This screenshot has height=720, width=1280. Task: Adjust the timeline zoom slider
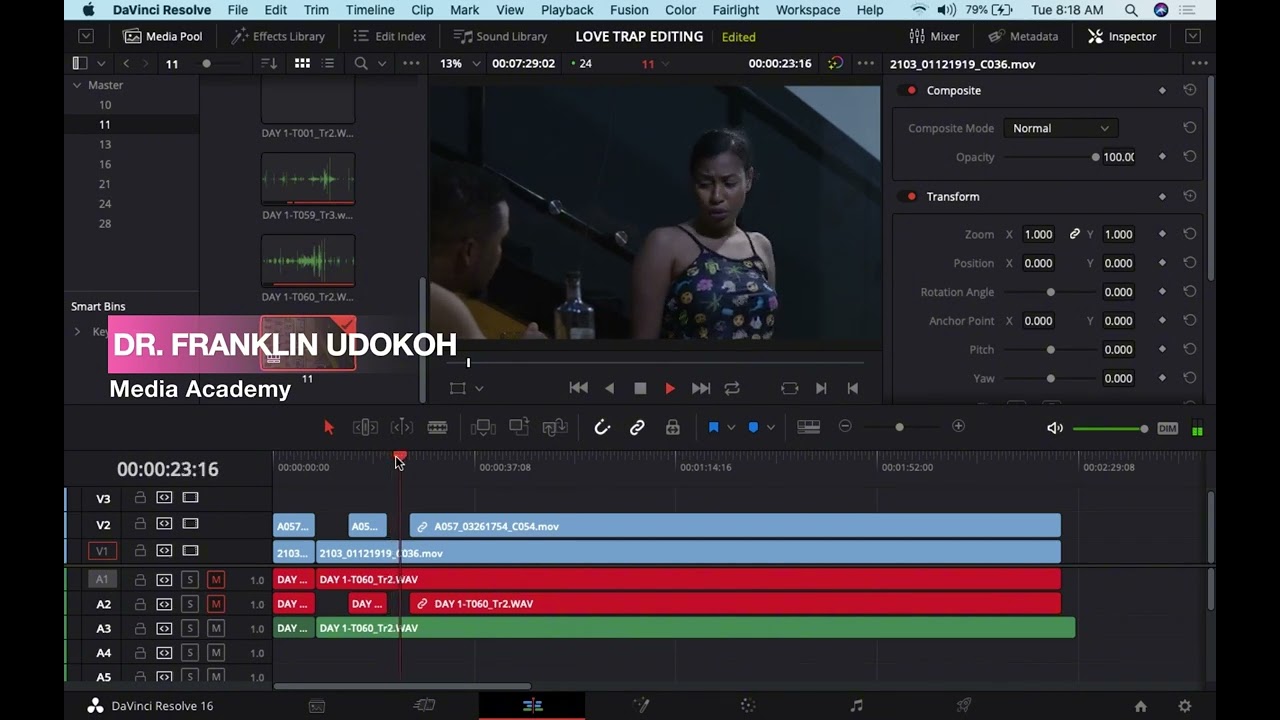click(900, 427)
